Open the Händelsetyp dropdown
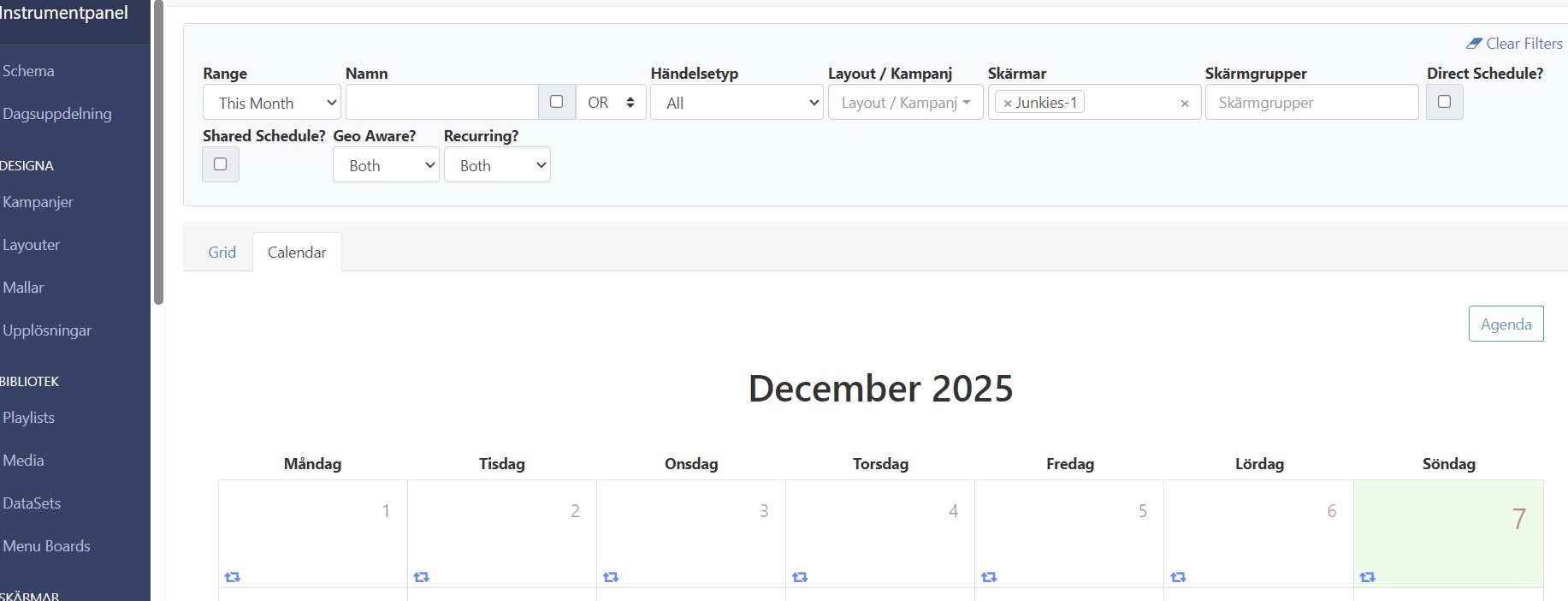 pos(737,103)
